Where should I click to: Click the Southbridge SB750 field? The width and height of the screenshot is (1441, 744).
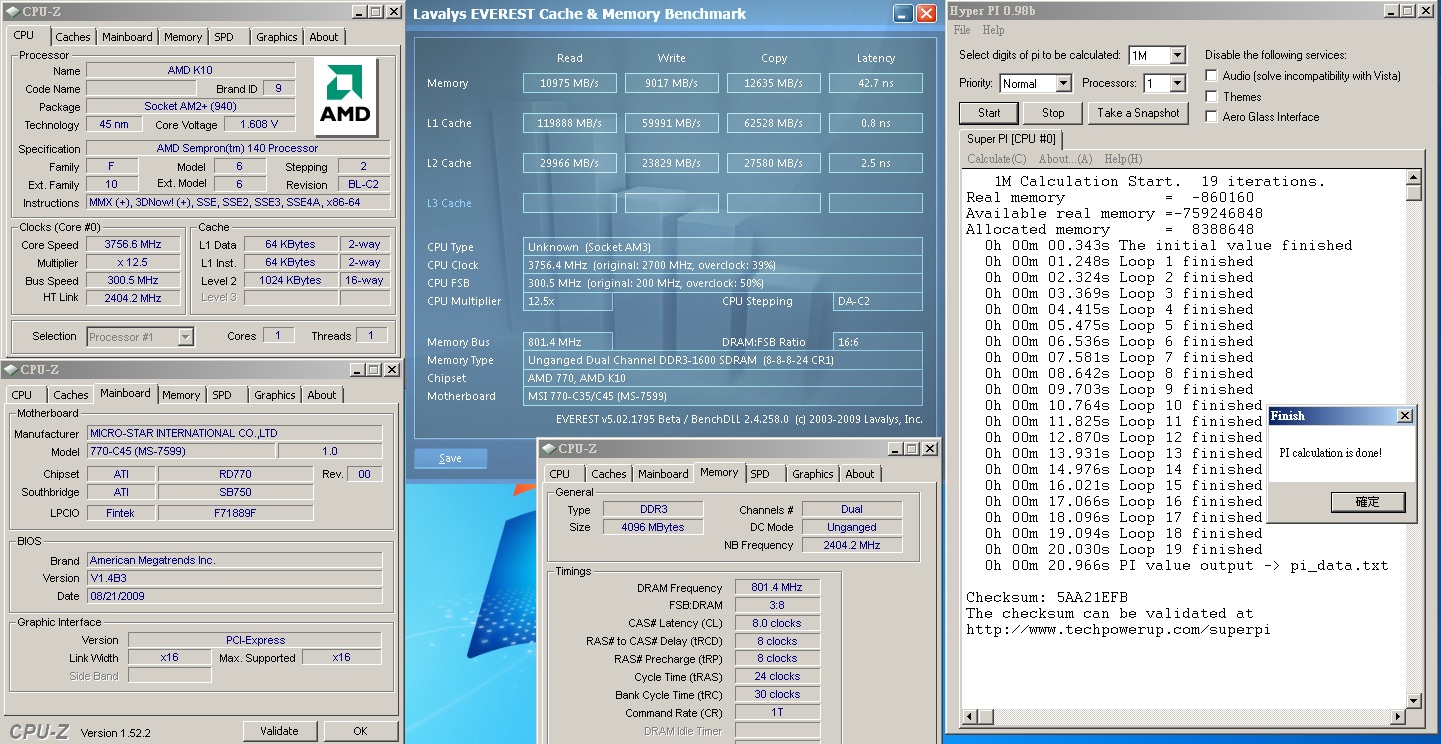click(x=235, y=492)
